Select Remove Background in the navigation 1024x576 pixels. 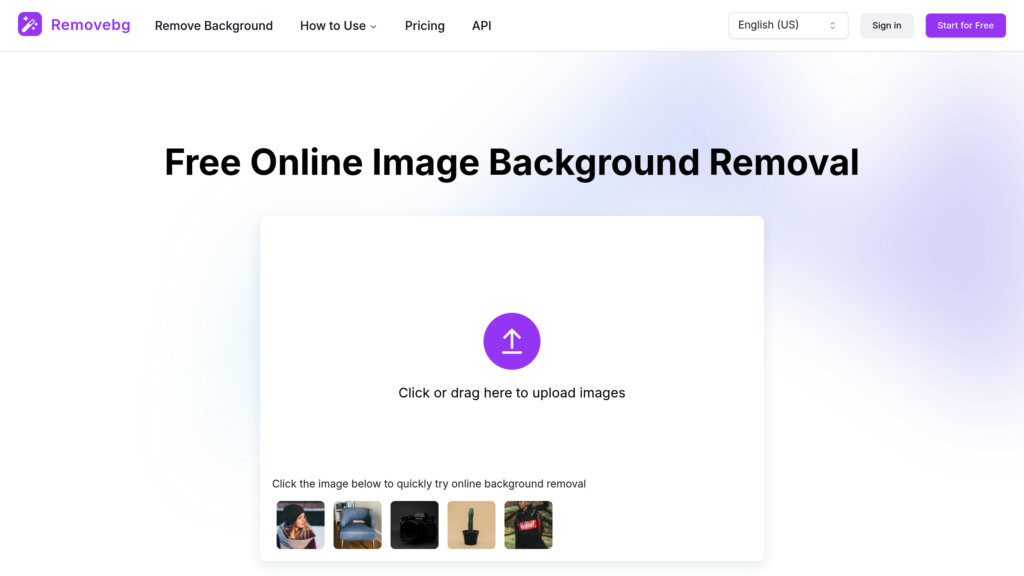pyautogui.click(x=213, y=26)
